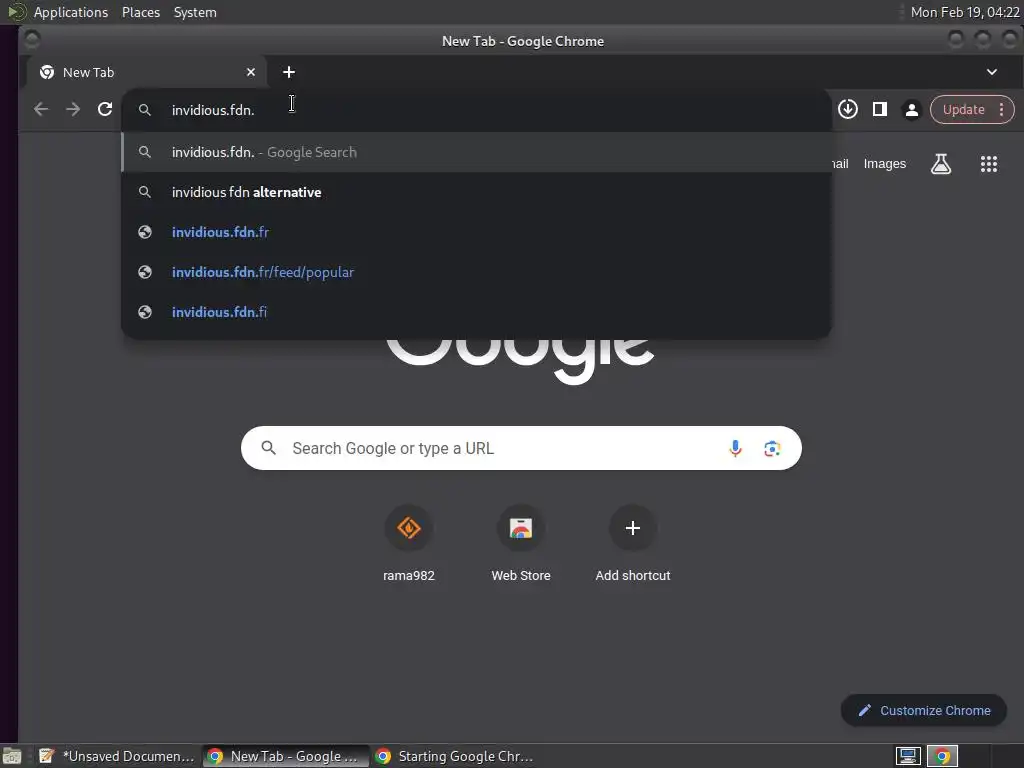The image size is (1024, 768).
Task: Choose the 'invidious.fdn. - Google Search' suggestion
Action: tap(476, 152)
